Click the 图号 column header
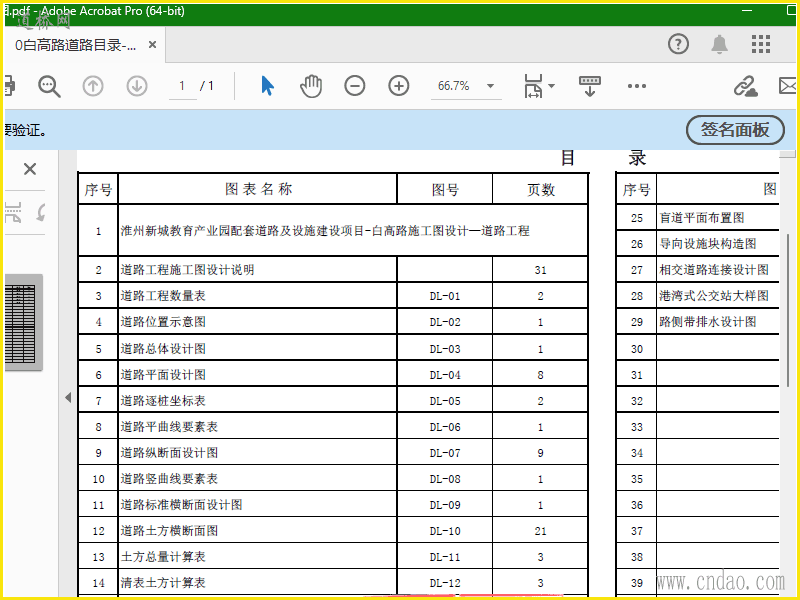 coord(445,190)
